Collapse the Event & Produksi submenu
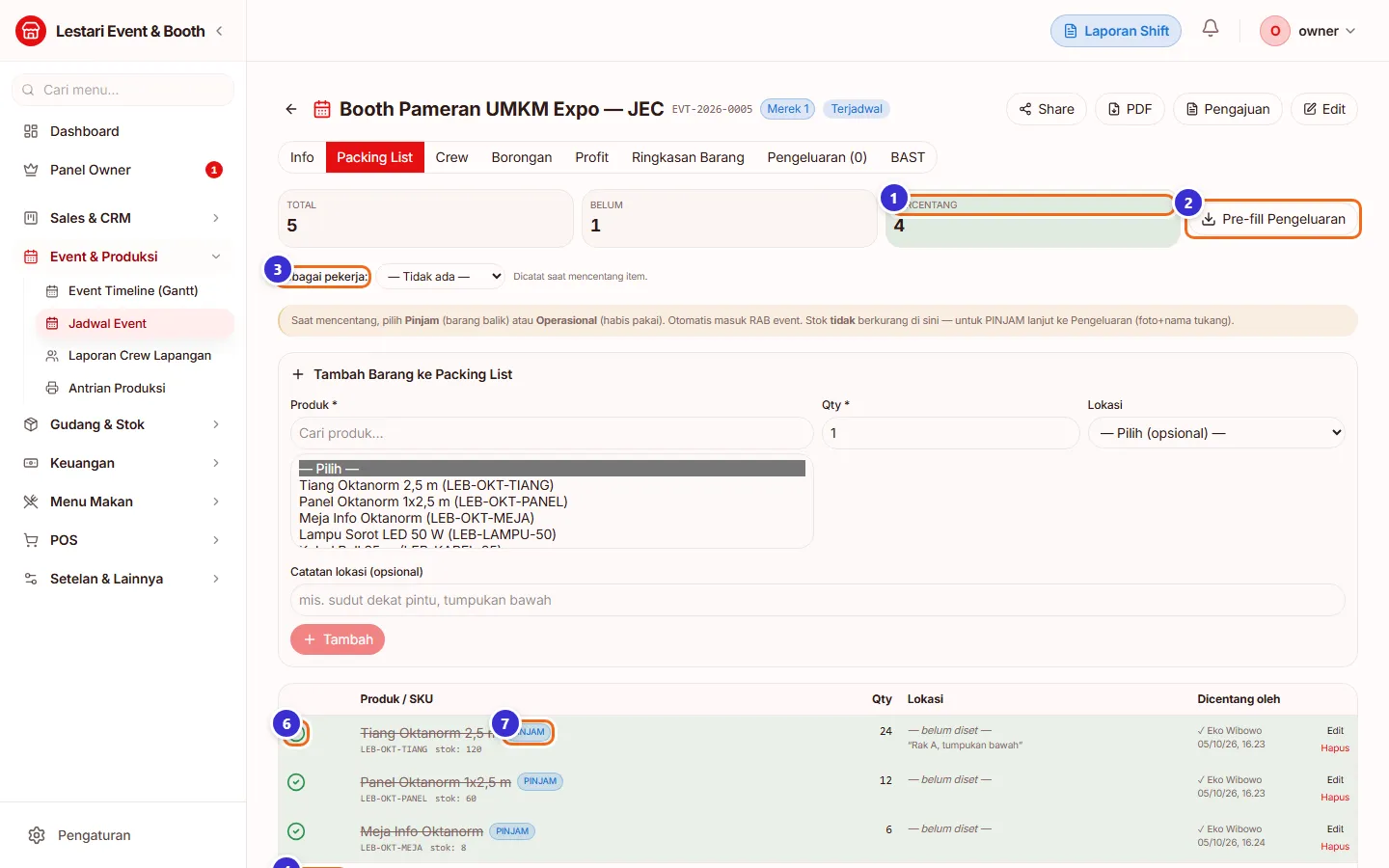Screen dimensions: 1389x868 [216, 257]
